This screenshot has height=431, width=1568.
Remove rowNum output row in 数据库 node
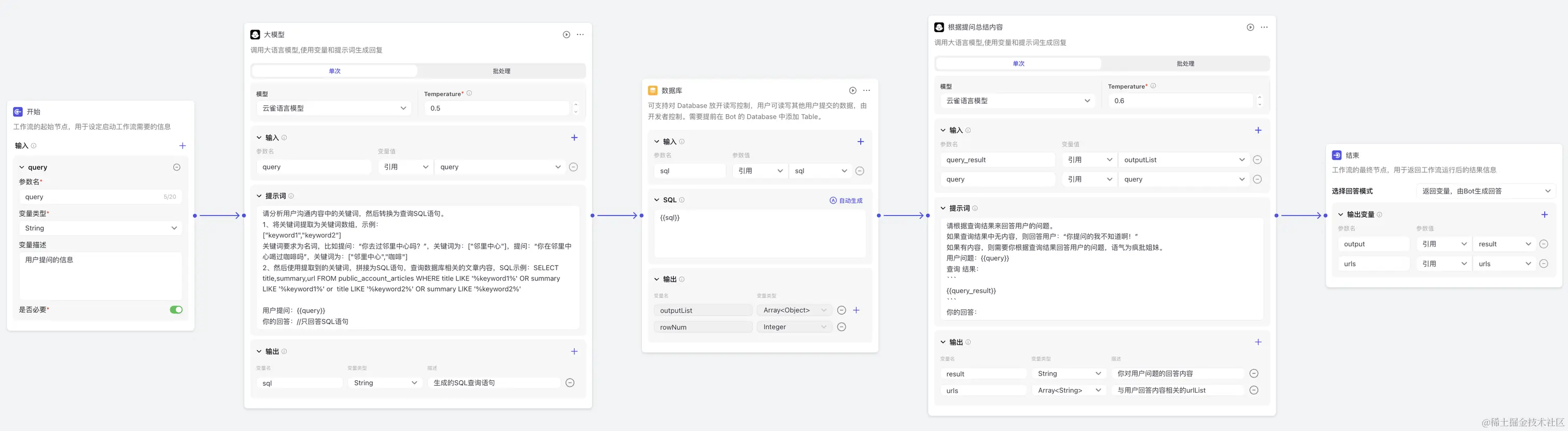click(x=841, y=327)
